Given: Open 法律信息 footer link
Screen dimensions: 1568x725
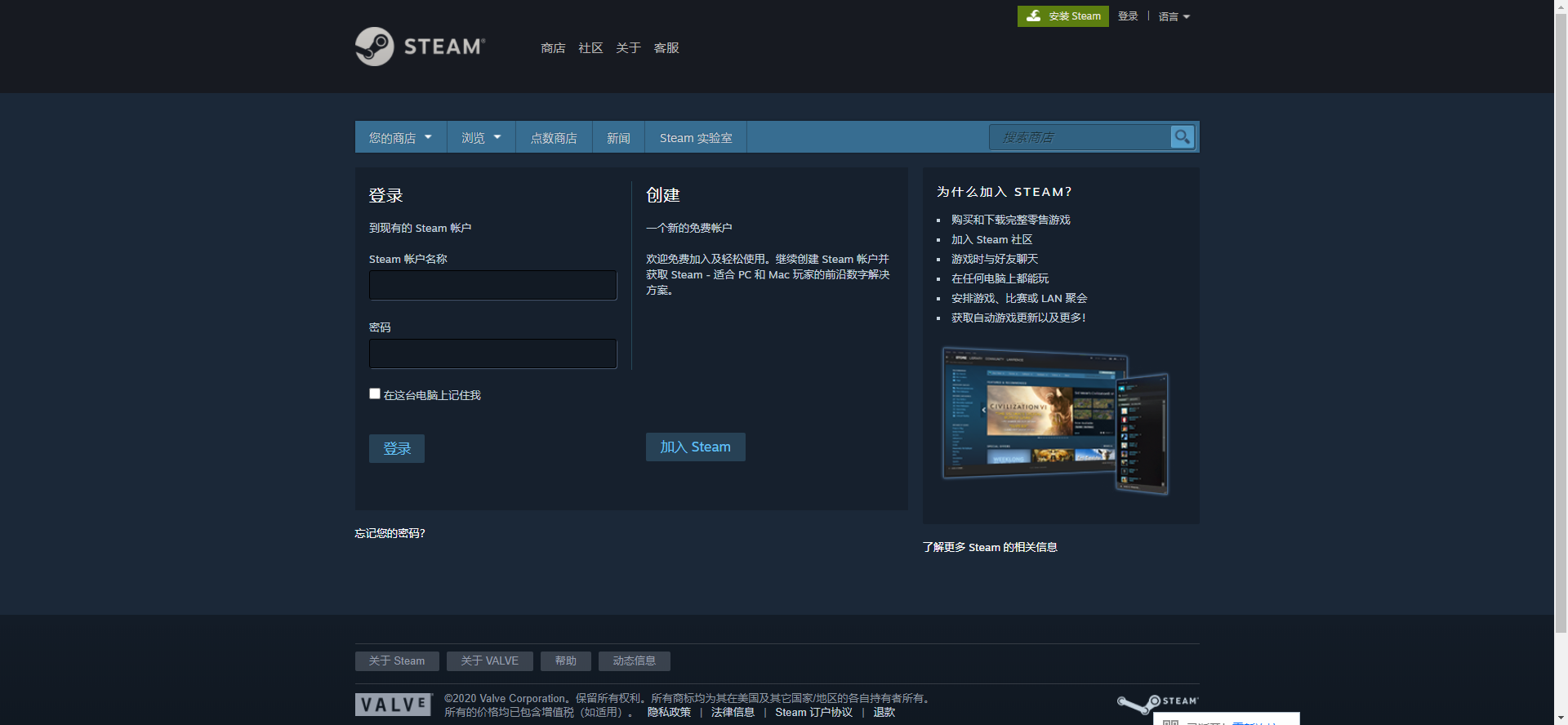Looking at the screenshot, I should coord(733,712).
